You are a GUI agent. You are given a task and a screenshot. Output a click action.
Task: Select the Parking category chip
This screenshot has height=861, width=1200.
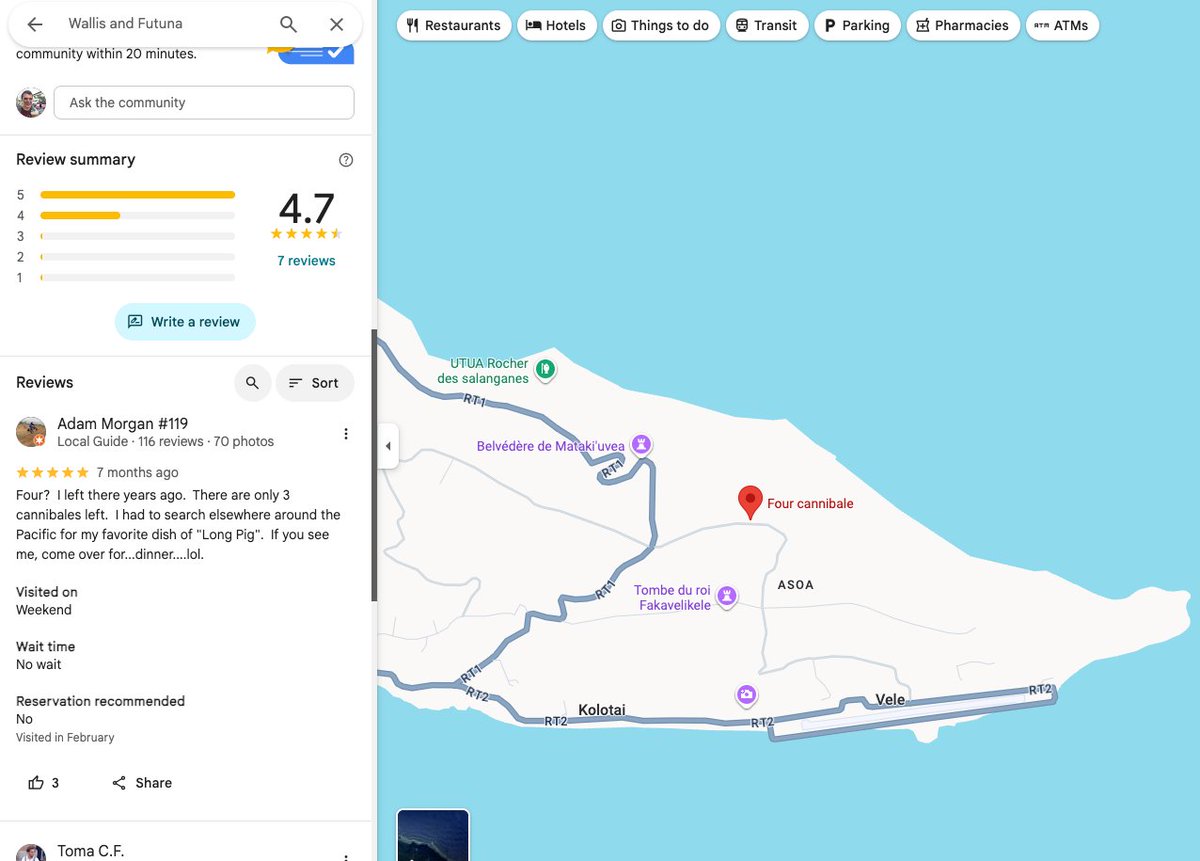point(857,25)
